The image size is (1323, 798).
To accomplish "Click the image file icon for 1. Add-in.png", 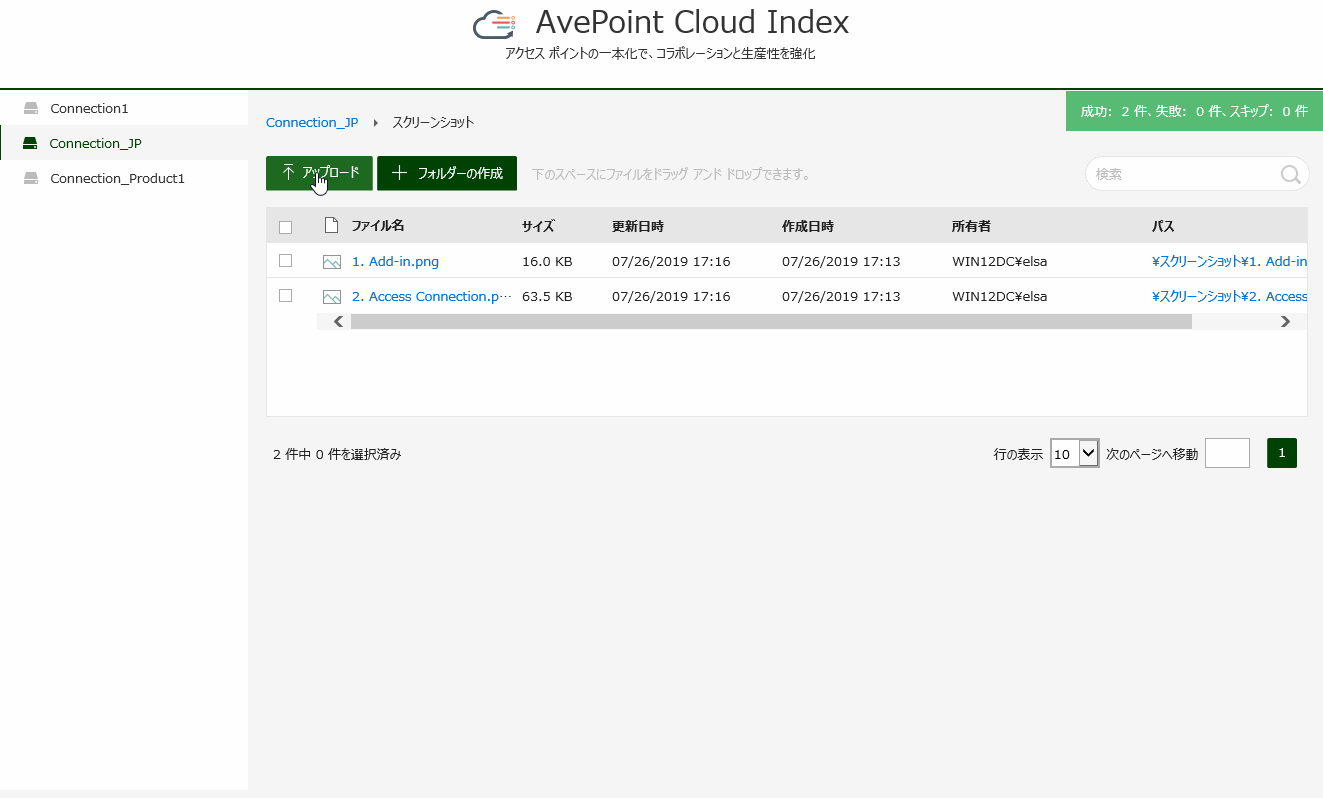I will coord(332,262).
